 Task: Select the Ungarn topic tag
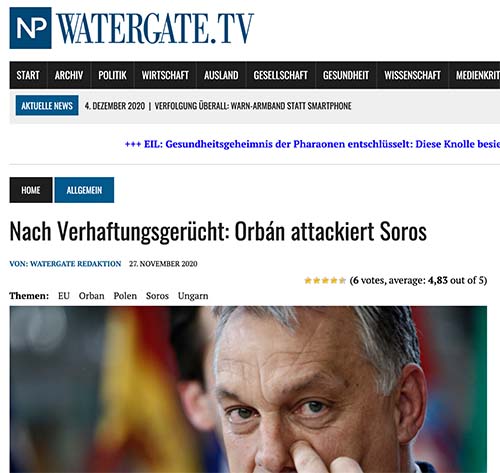pos(193,296)
